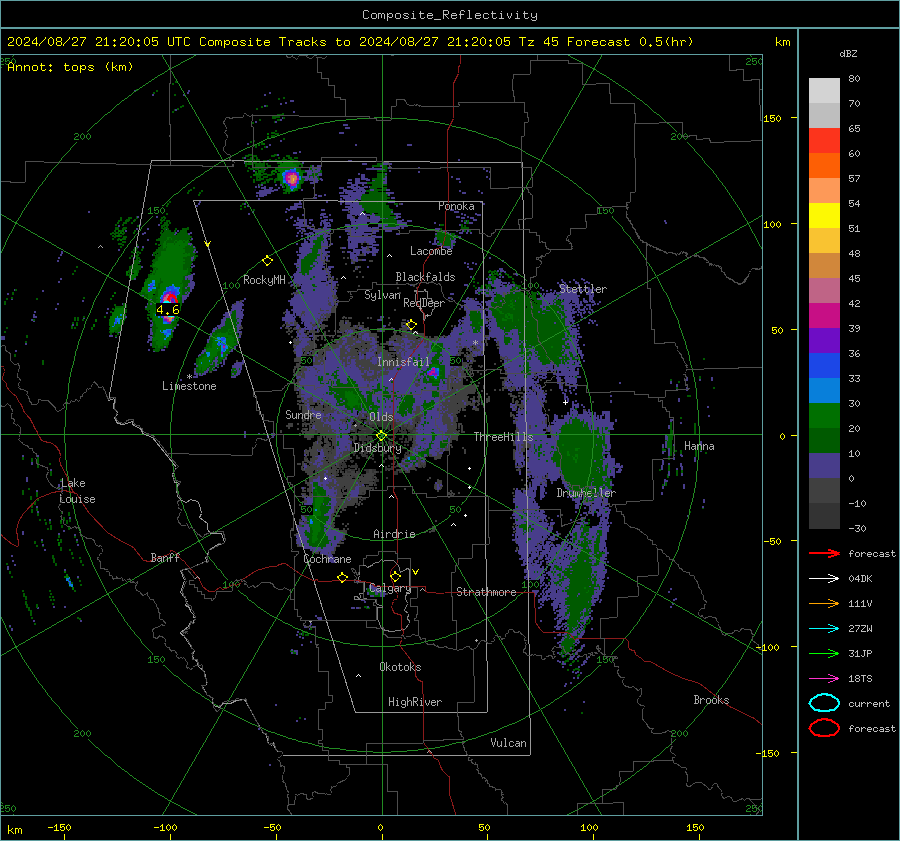Select the Ponoka label
The height and width of the screenshot is (841, 900).
[456, 206]
